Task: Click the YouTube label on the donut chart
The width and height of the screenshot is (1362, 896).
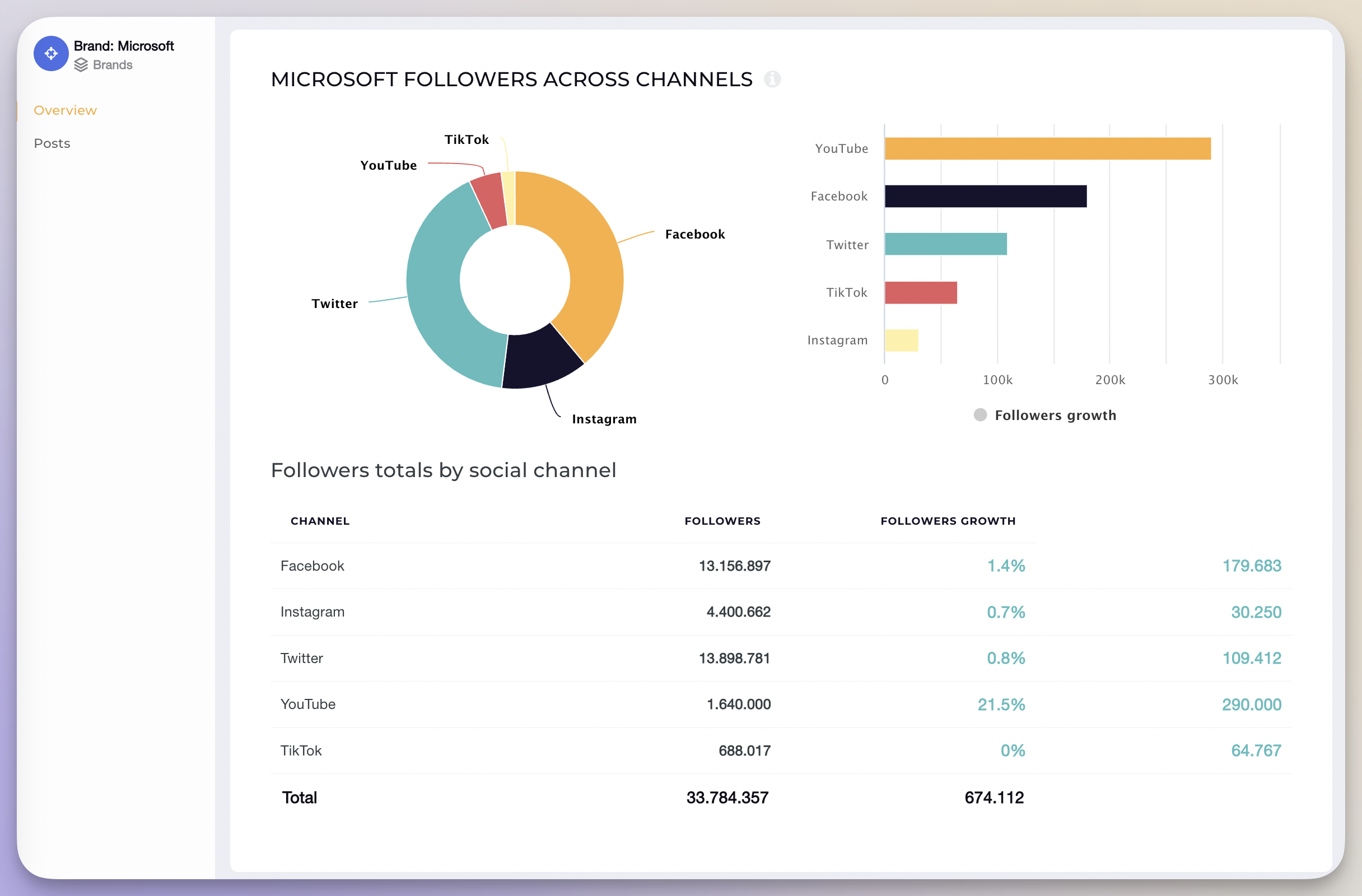Action: tap(389, 166)
